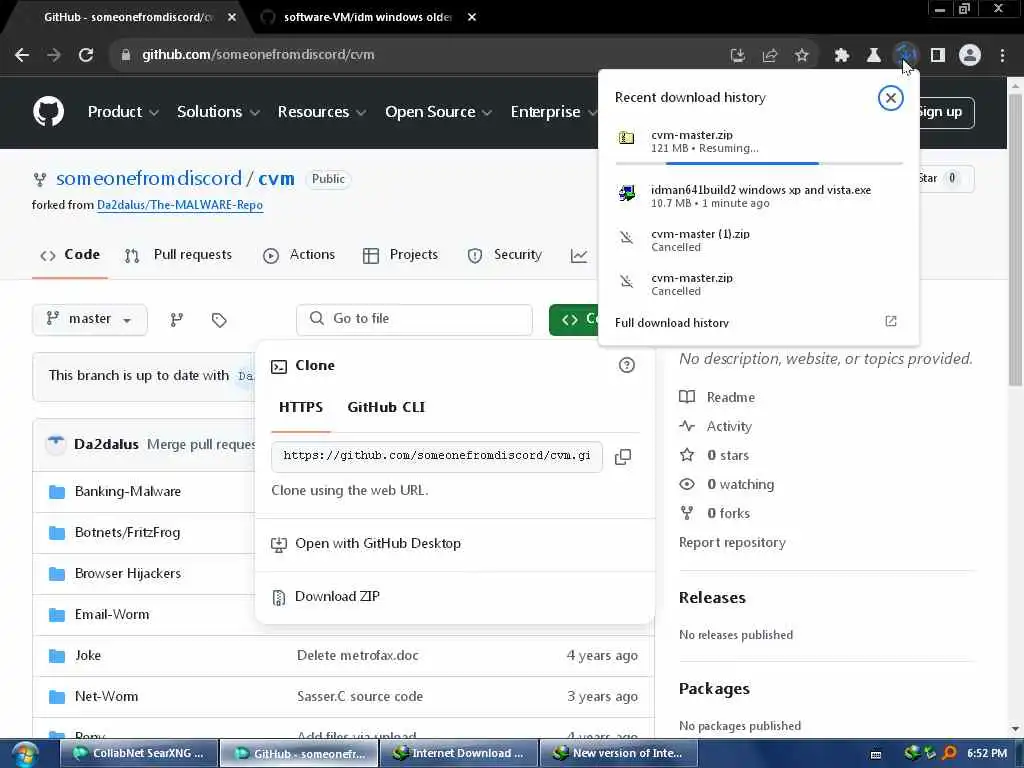This screenshot has height=768, width=1024.
Task: Open the Activity link in sidebar
Action: tap(729, 426)
